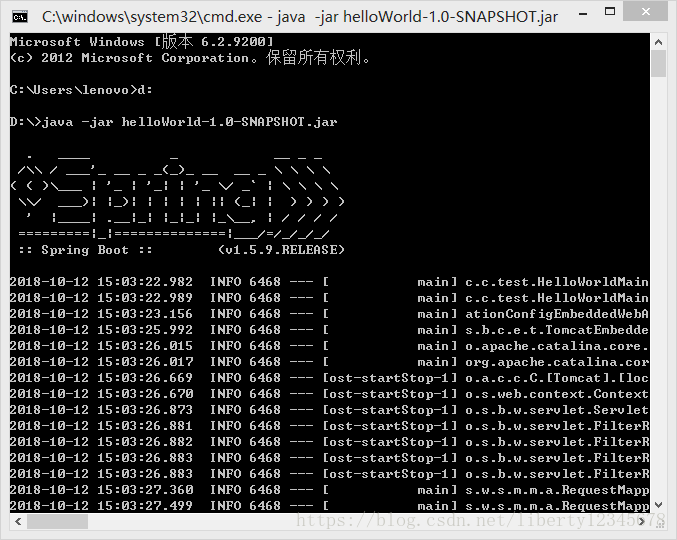Click the 'o.s.web.context.Context' logger name

pyautogui.click(x=557, y=394)
